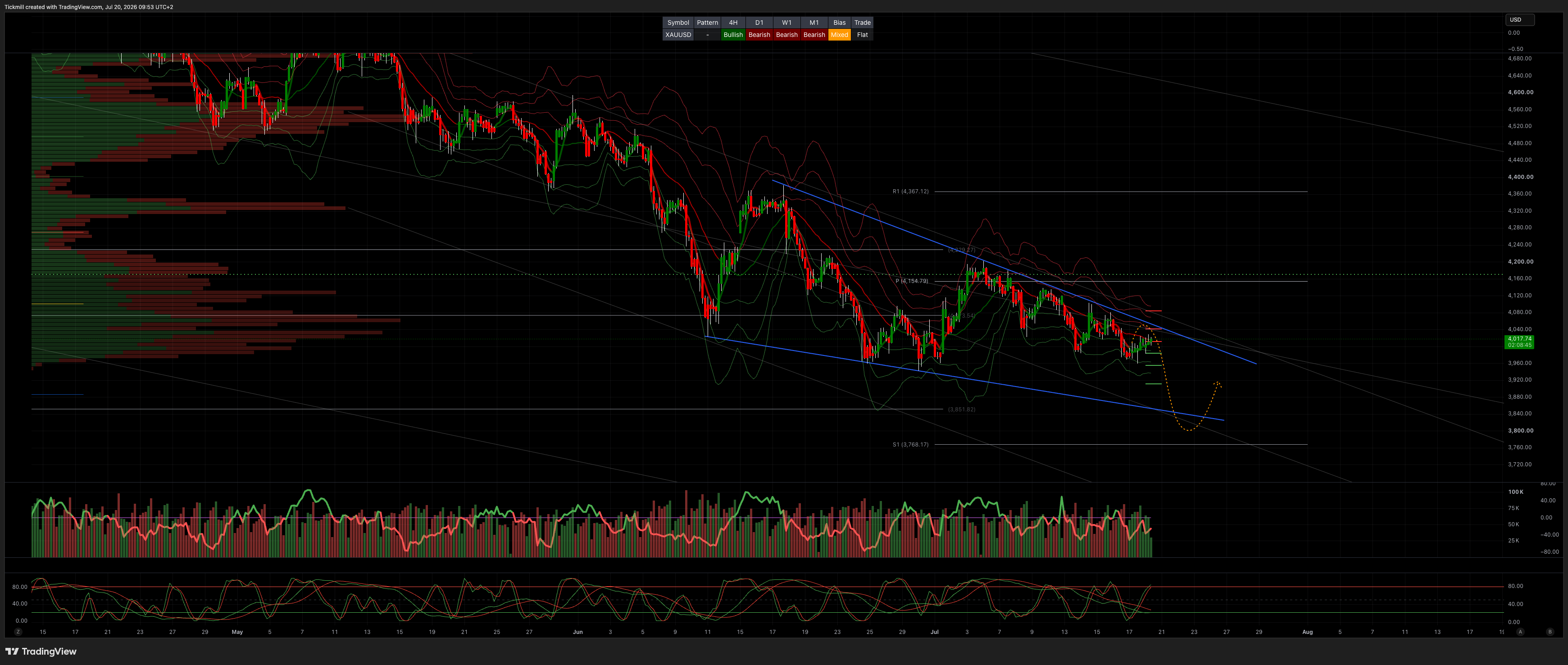The width and height of the screenshot is (1568, 665).
Task: Open the USD currency selector
Action: pos(1520,19)
